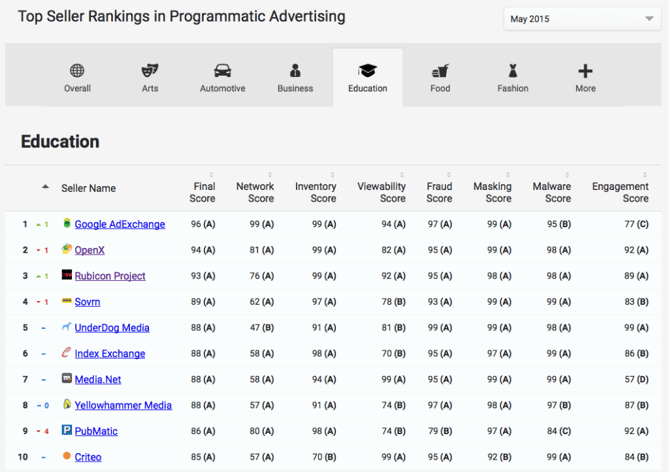Click the UnderDog Media logo icon

[x=67, y=326]
